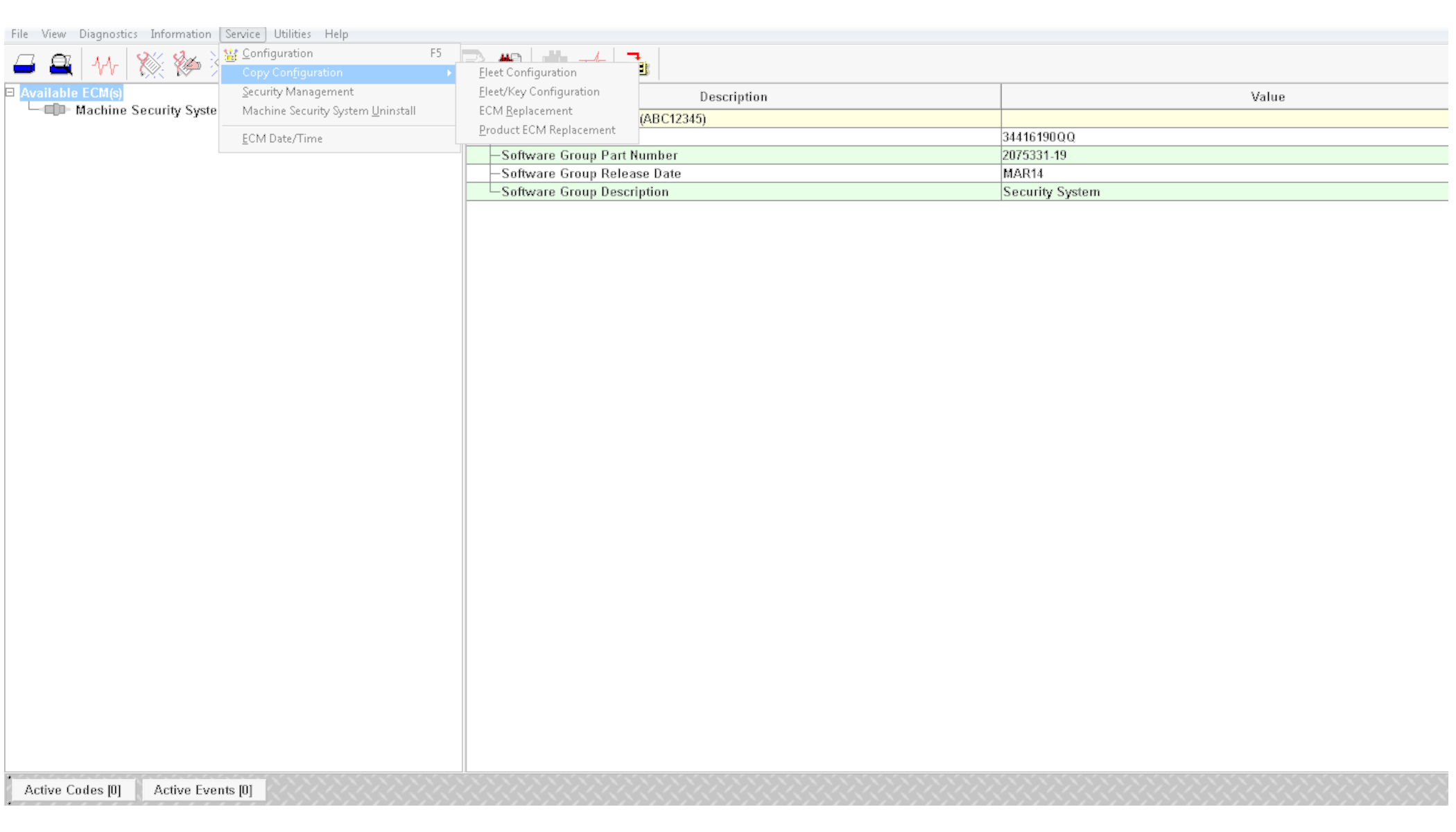Image resolution: width=1456 pixels, height=832 pixels.
Task: Select Machine Security System tree item
Action: pos(146,110)
